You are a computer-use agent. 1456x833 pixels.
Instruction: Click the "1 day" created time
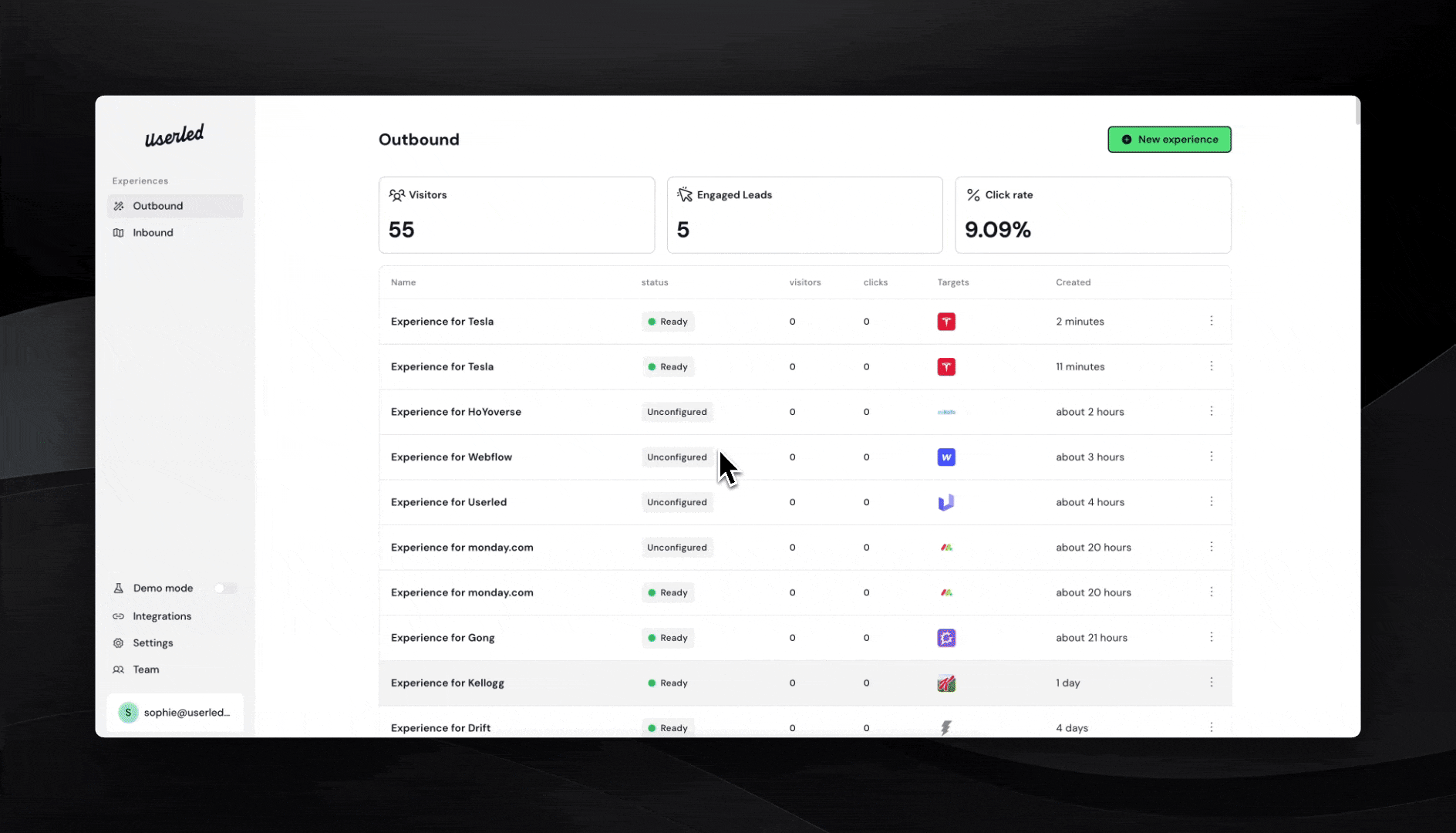1068,683
